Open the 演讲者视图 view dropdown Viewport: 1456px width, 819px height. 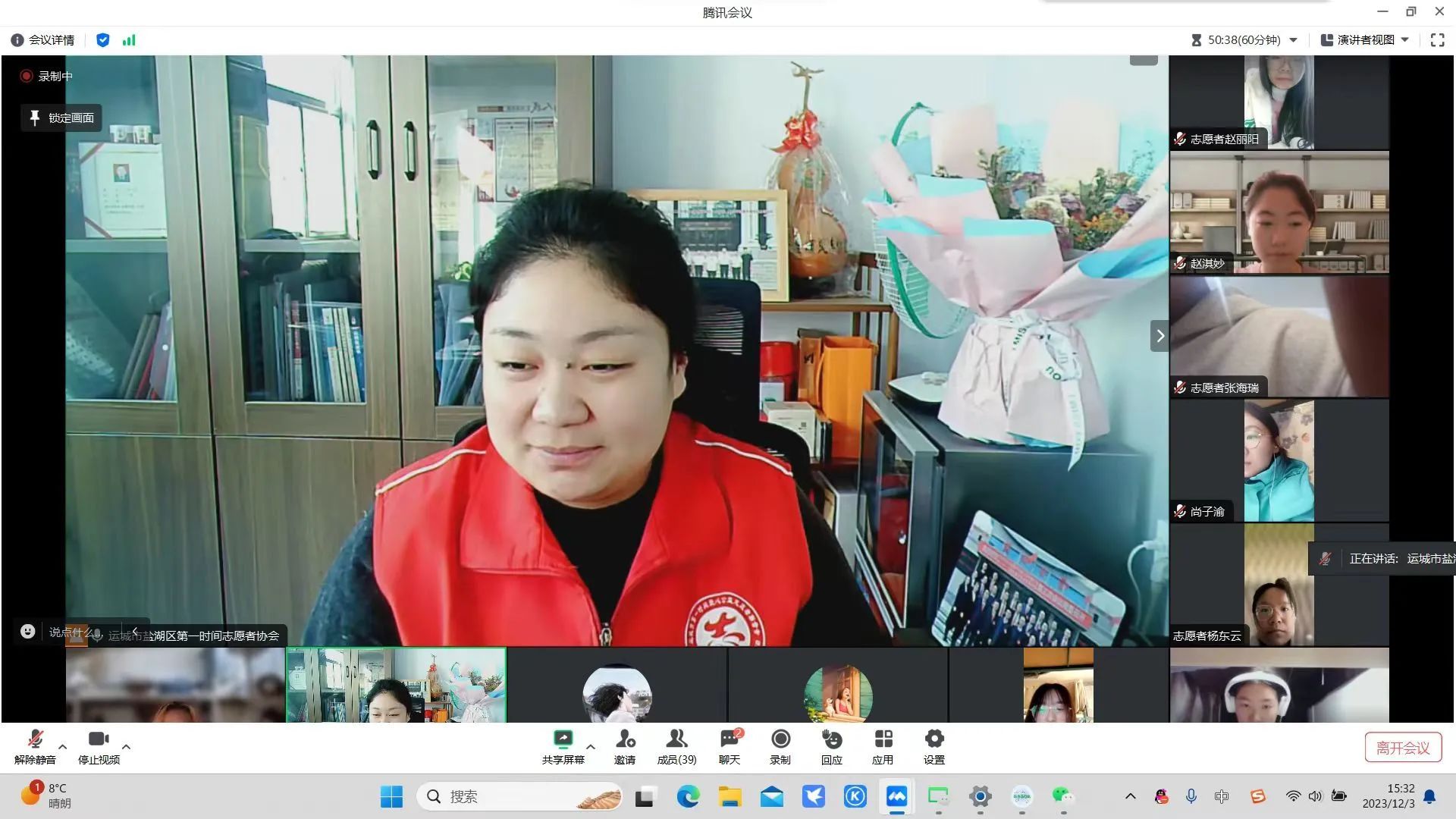pyautogui.click(x=1364, y=40)
